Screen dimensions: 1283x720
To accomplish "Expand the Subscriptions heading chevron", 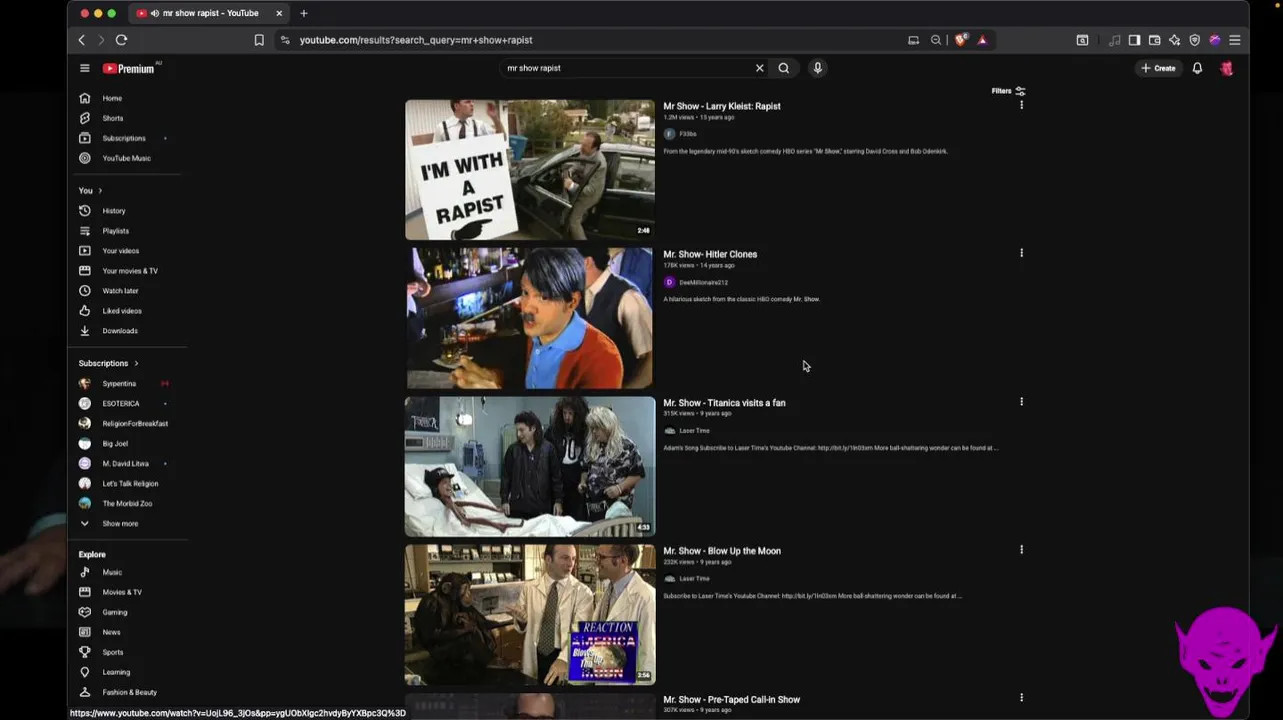I will 136,363.
